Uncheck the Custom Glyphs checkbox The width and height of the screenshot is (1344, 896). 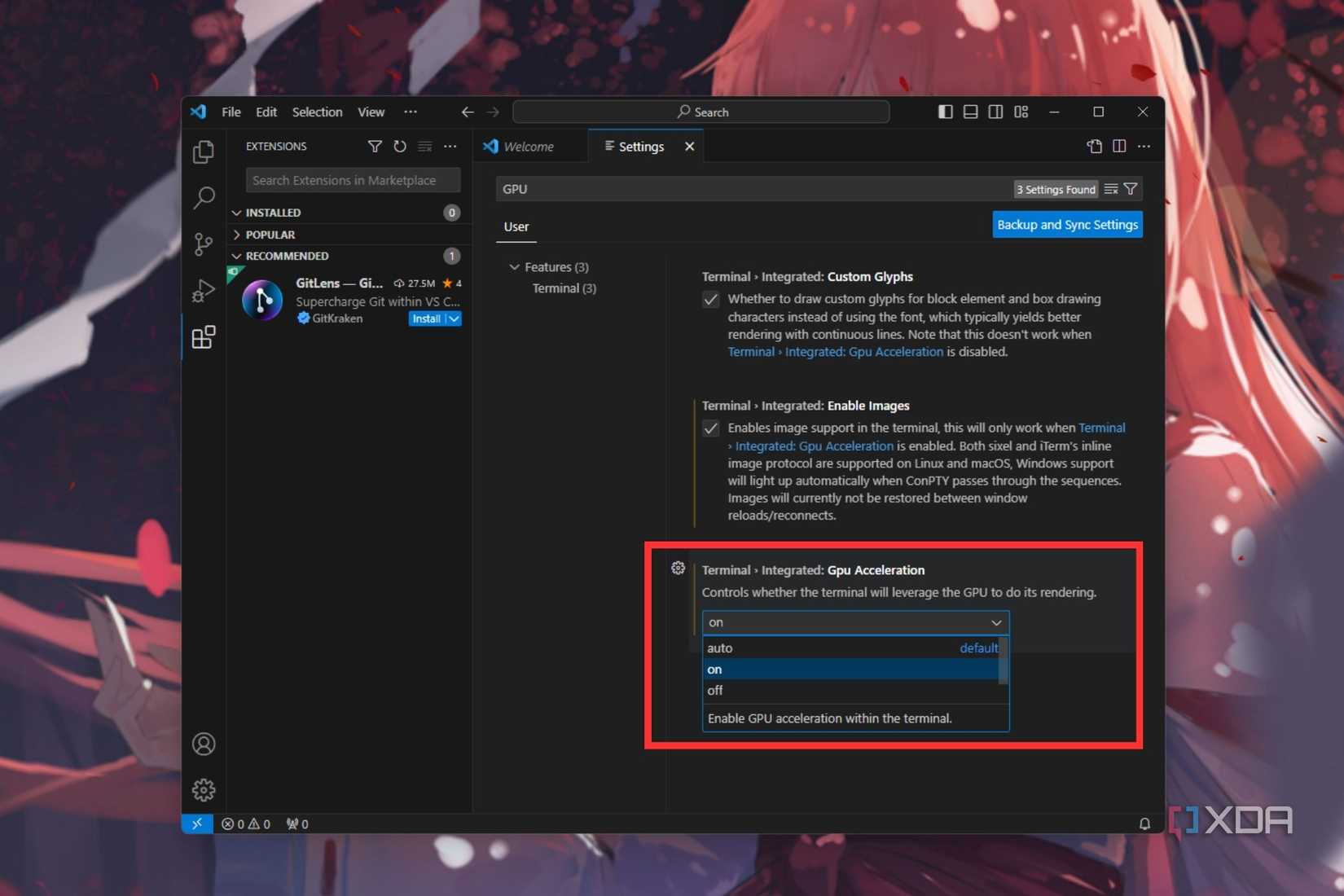coord(711,300)
